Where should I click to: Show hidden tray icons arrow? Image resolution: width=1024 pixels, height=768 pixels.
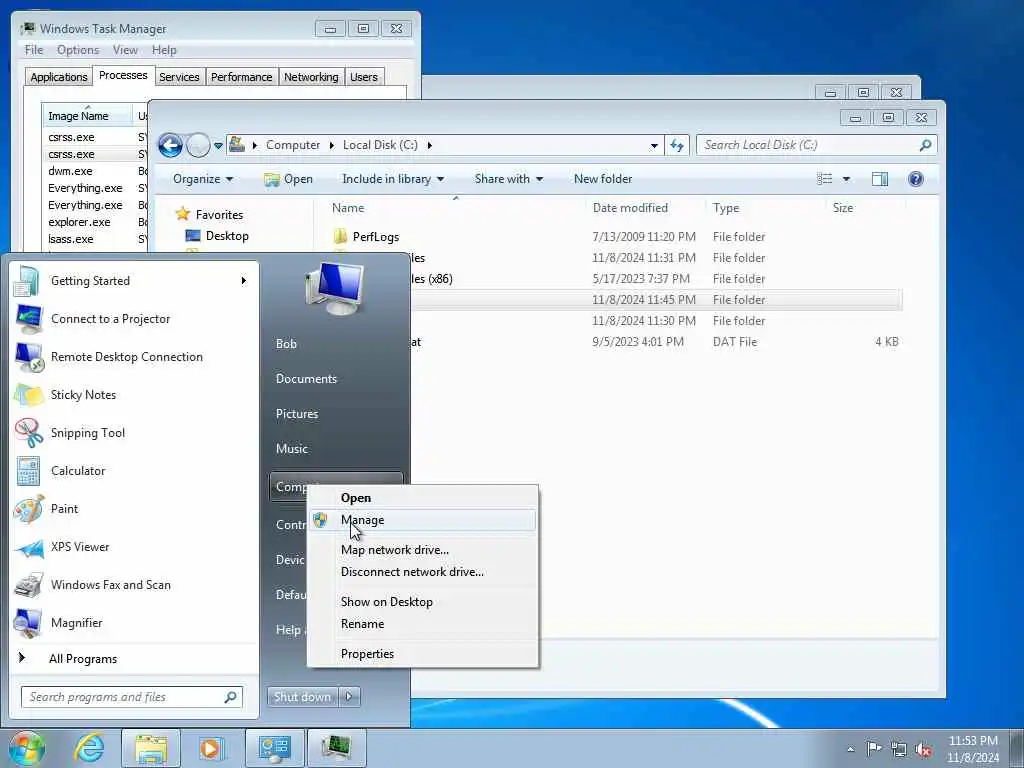850,749
